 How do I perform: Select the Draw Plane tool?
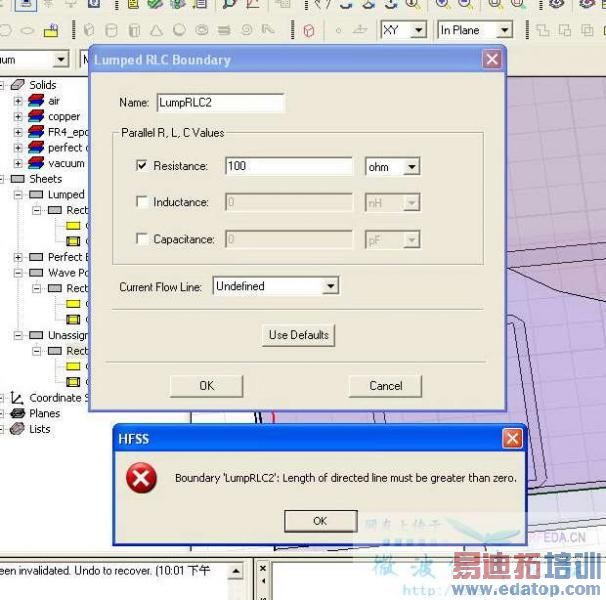pos(359,30)
